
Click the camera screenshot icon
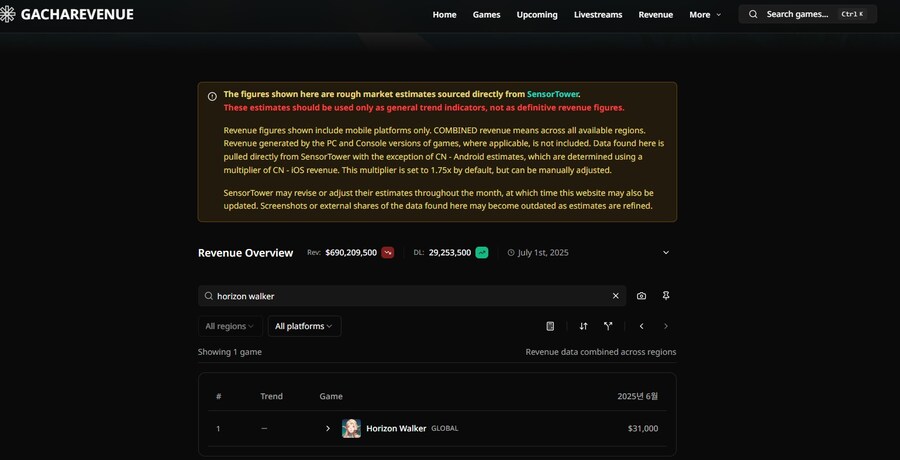[x=641, y=296]
